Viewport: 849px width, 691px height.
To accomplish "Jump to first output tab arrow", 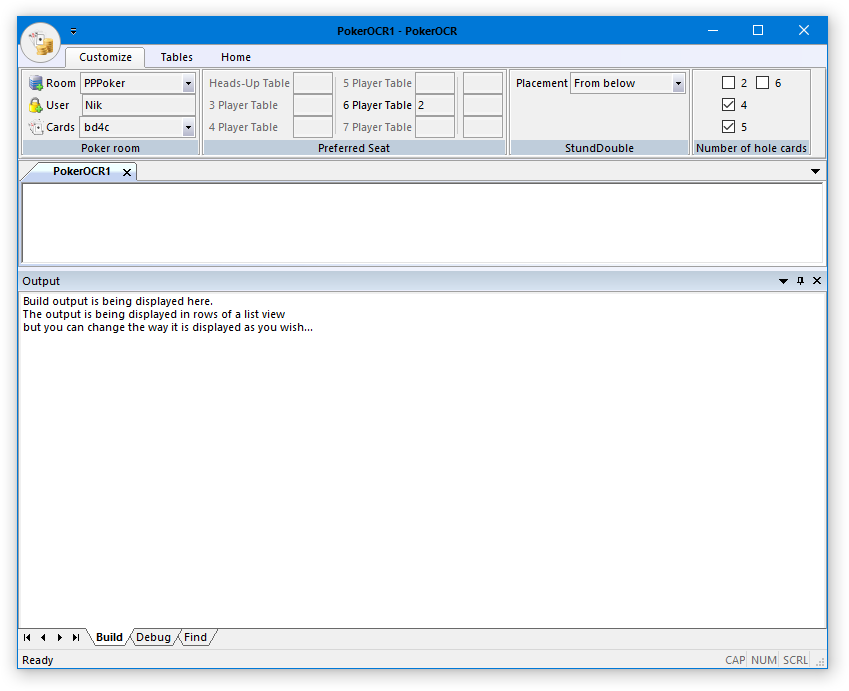I will pyautogui.click(x=27, y=637).
